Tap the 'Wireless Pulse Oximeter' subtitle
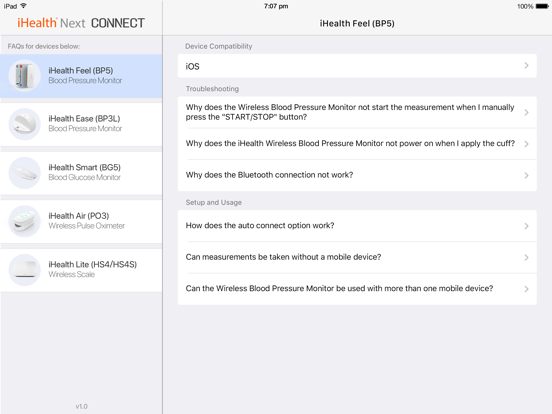The height and width of the screenshot is (414, 552). click(x=87, y=226)
